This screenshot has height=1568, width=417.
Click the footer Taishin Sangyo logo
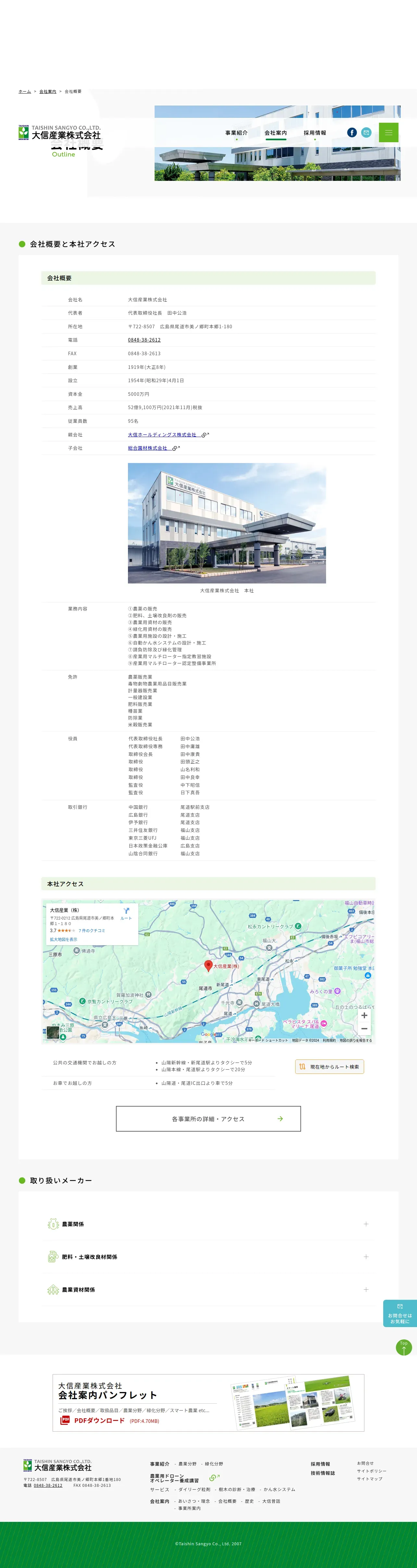tap(57, 1465)
